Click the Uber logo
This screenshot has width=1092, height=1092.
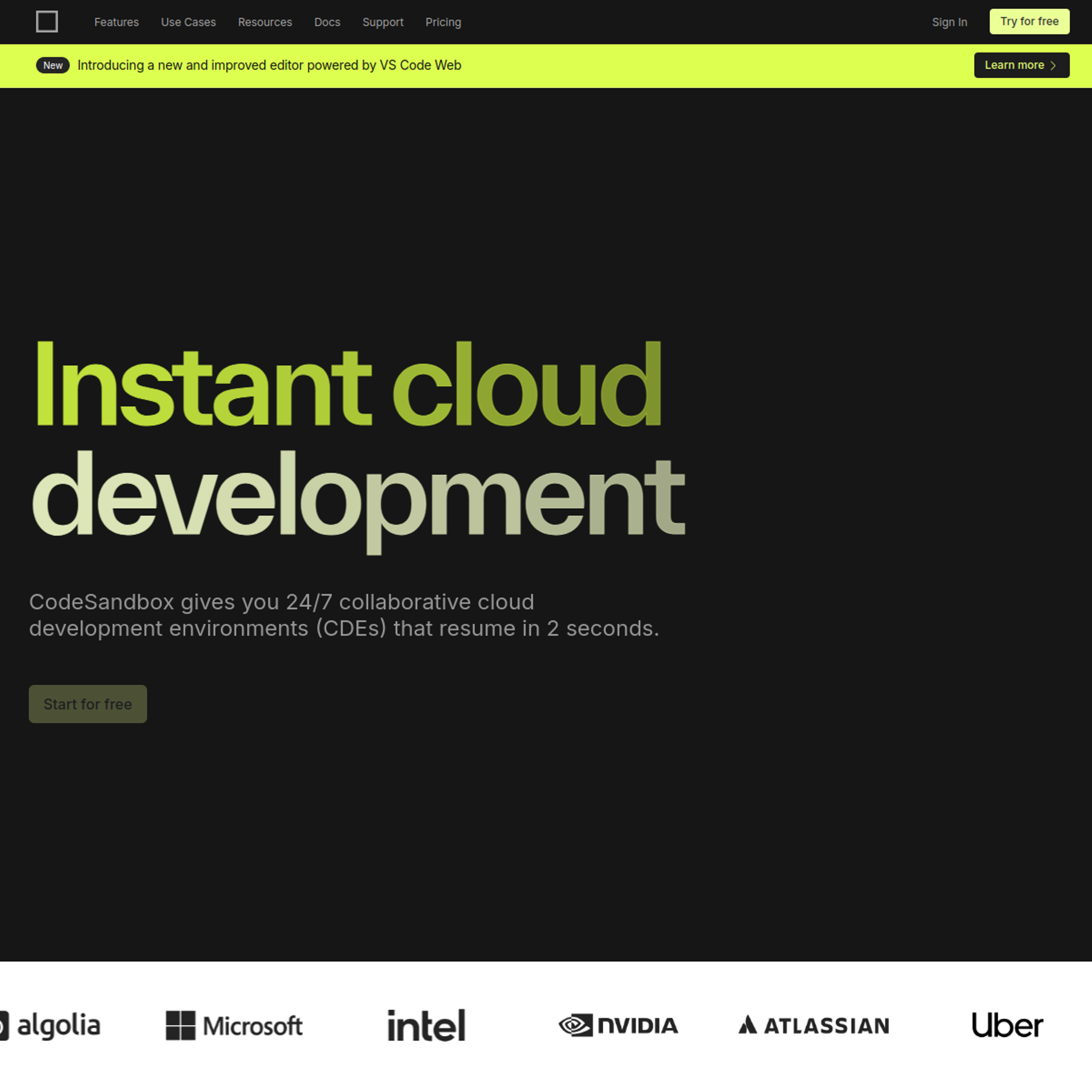[x=1007, y=1025]
